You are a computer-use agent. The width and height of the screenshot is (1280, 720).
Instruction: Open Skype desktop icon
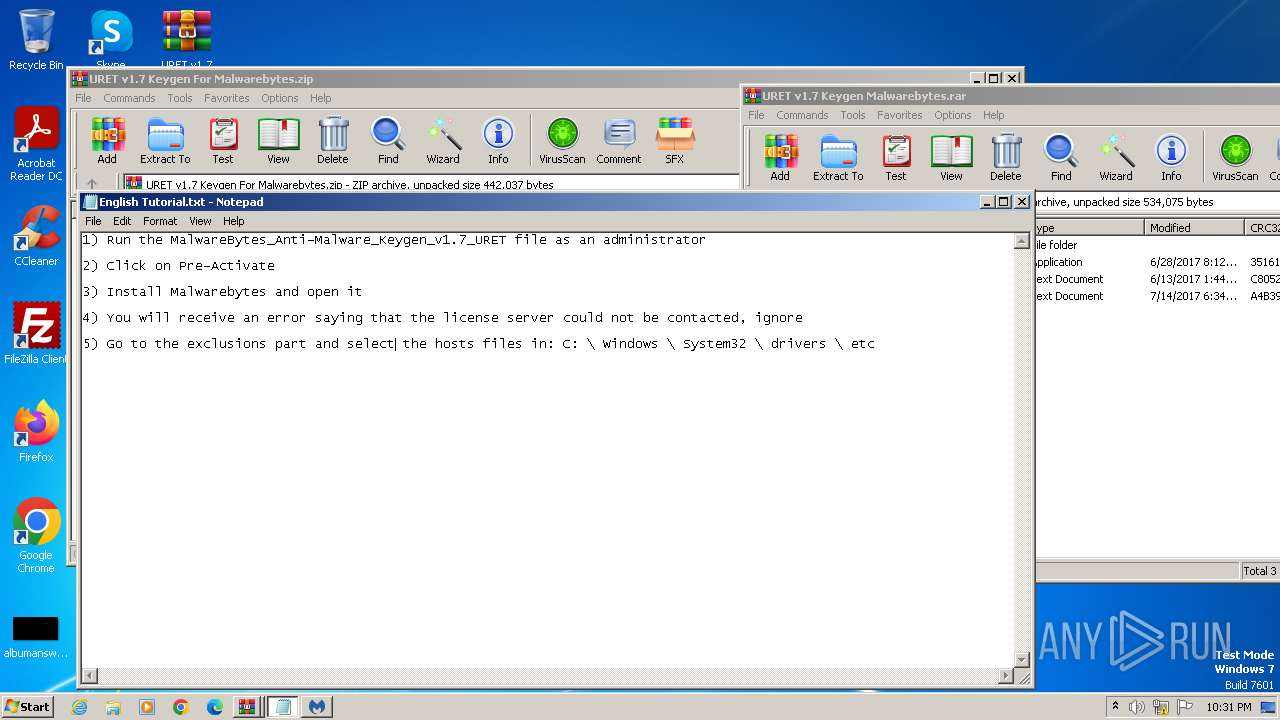coord(111,40)
